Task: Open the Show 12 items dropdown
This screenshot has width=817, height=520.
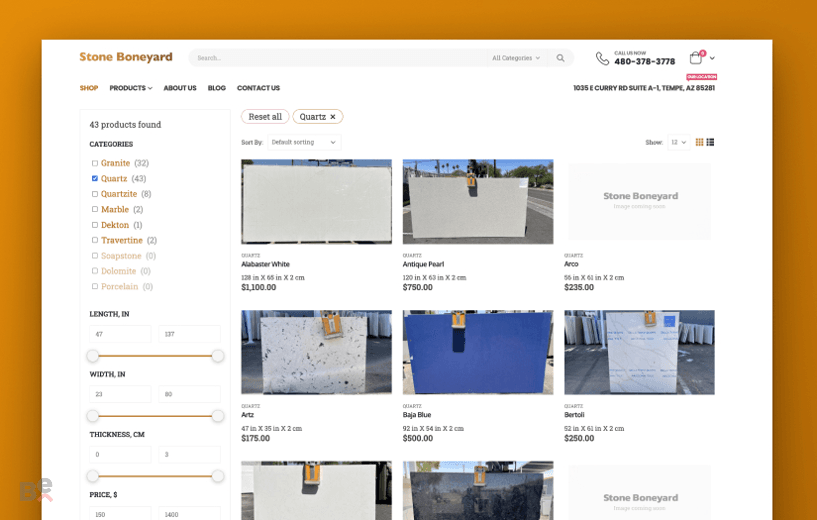Action: [678, 142]
